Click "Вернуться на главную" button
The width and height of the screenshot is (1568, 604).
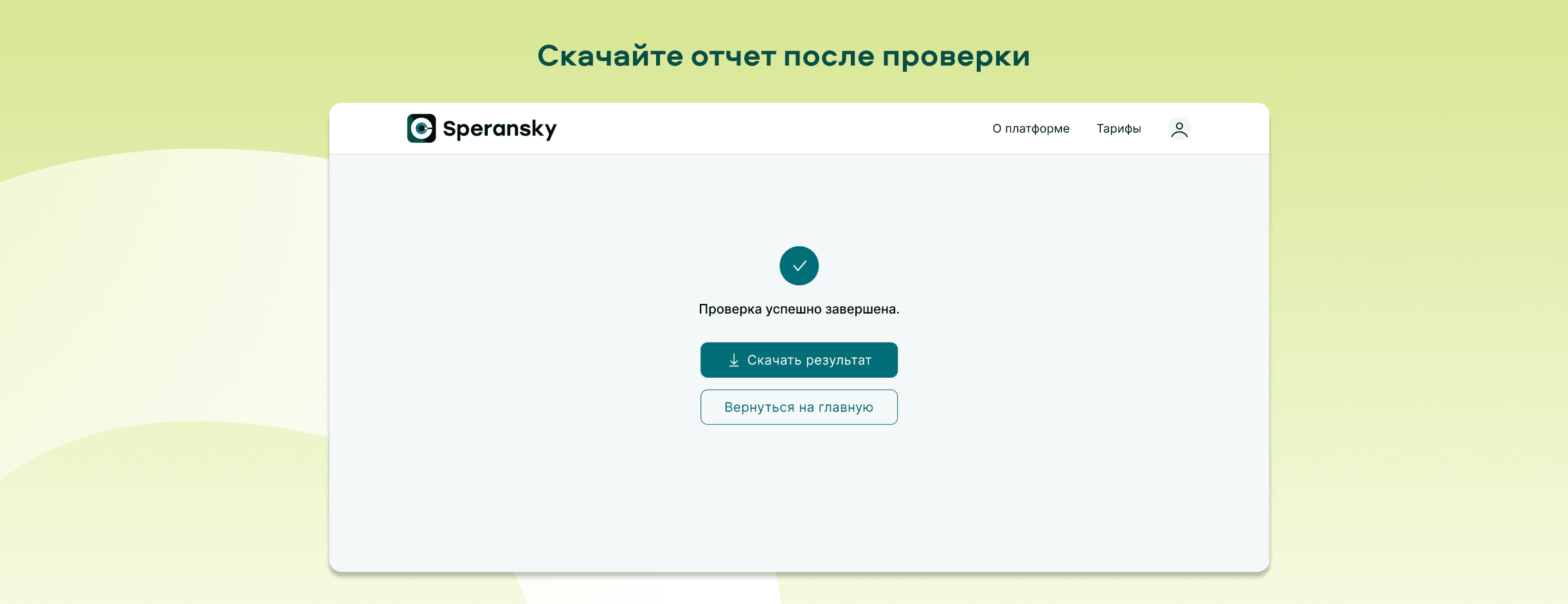click(x=799, y=407)
